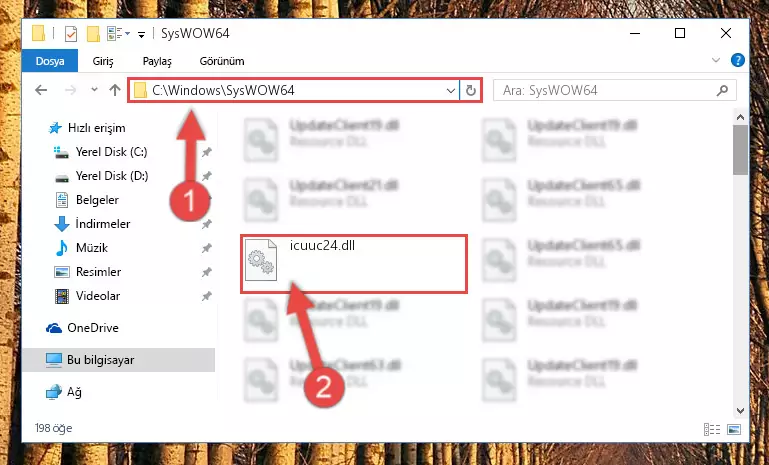Click the Properties icon in quick access toolbar
Image resolution: width=769 pixels, height=465 pixels.
click(71, 34)
